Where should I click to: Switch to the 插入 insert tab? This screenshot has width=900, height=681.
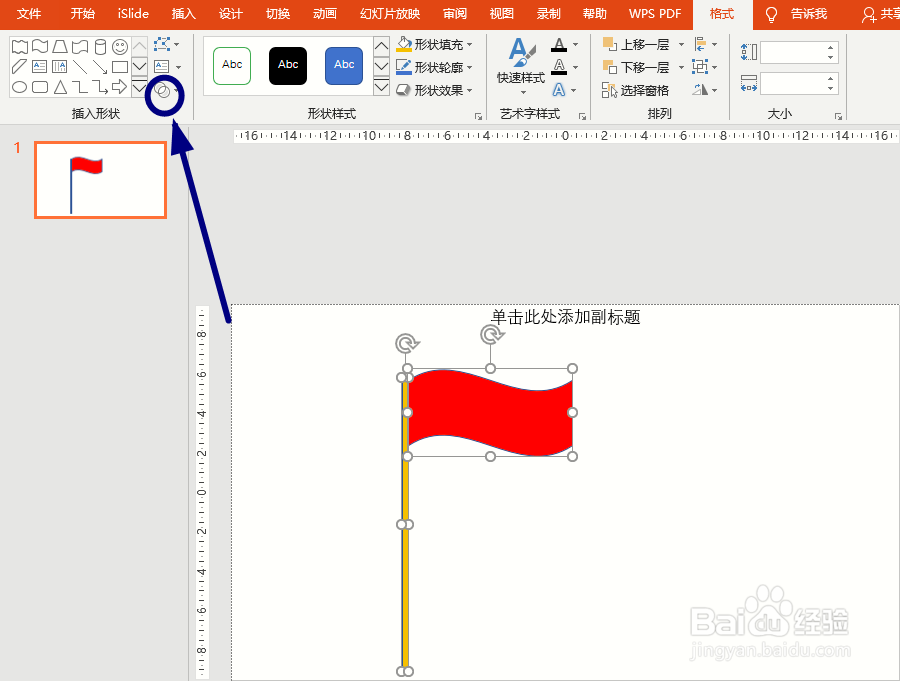184,14
